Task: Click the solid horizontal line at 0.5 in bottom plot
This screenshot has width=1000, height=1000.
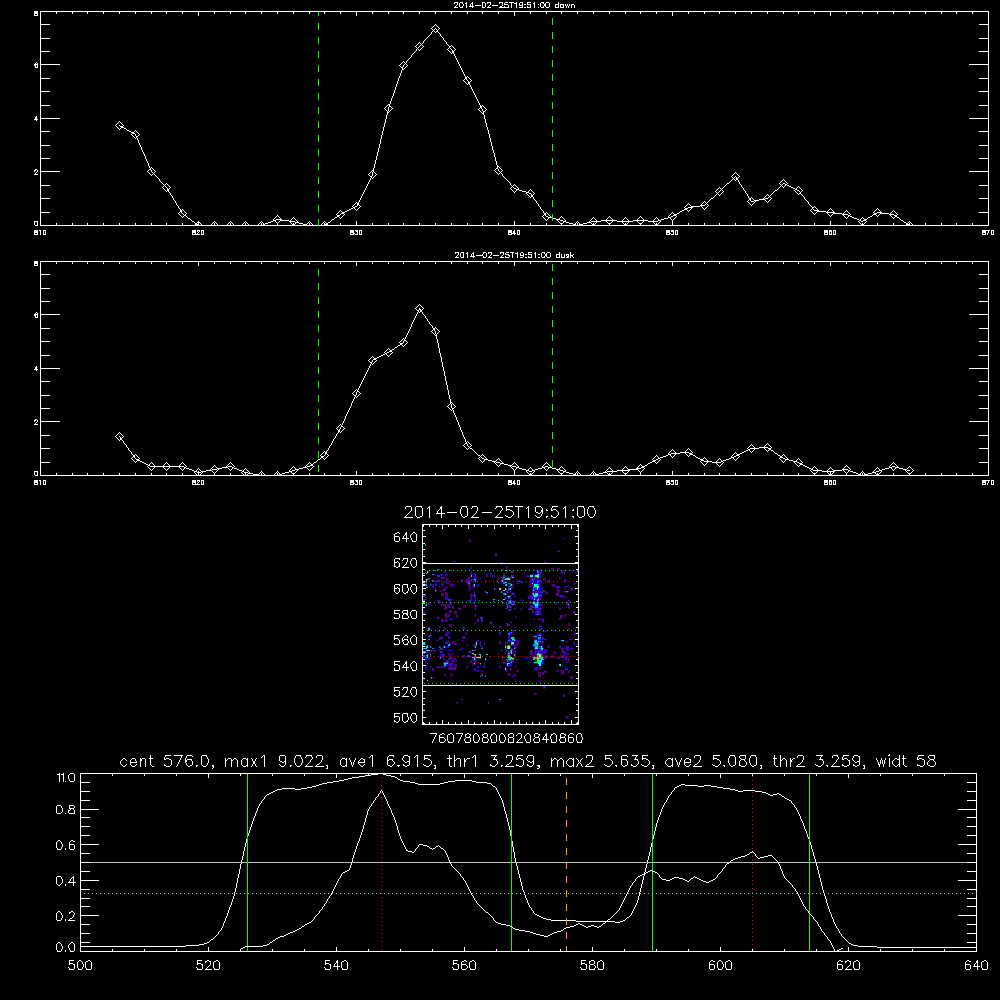Action: click(x=529, y=862)
